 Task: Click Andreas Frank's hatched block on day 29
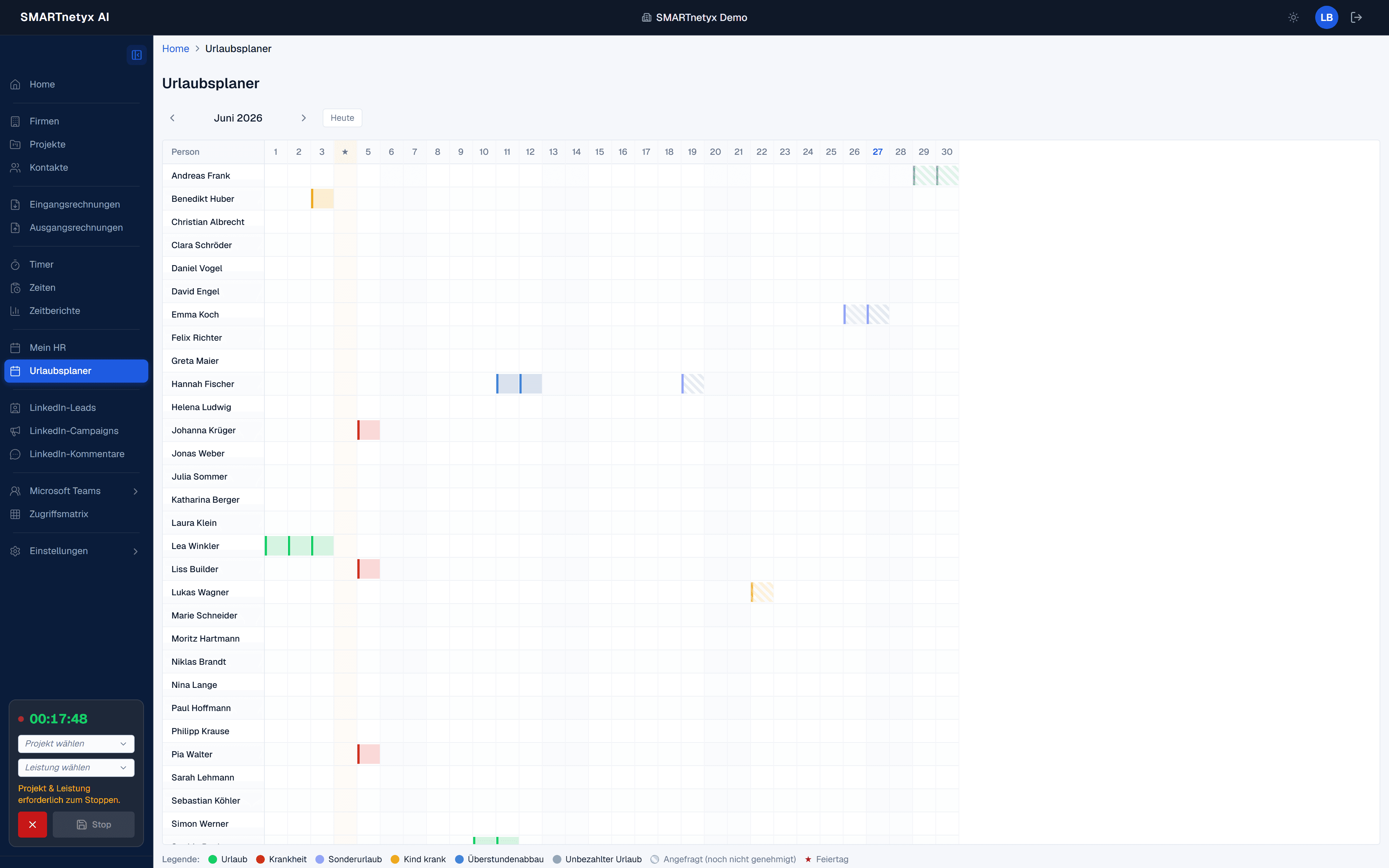click(924, 176)
